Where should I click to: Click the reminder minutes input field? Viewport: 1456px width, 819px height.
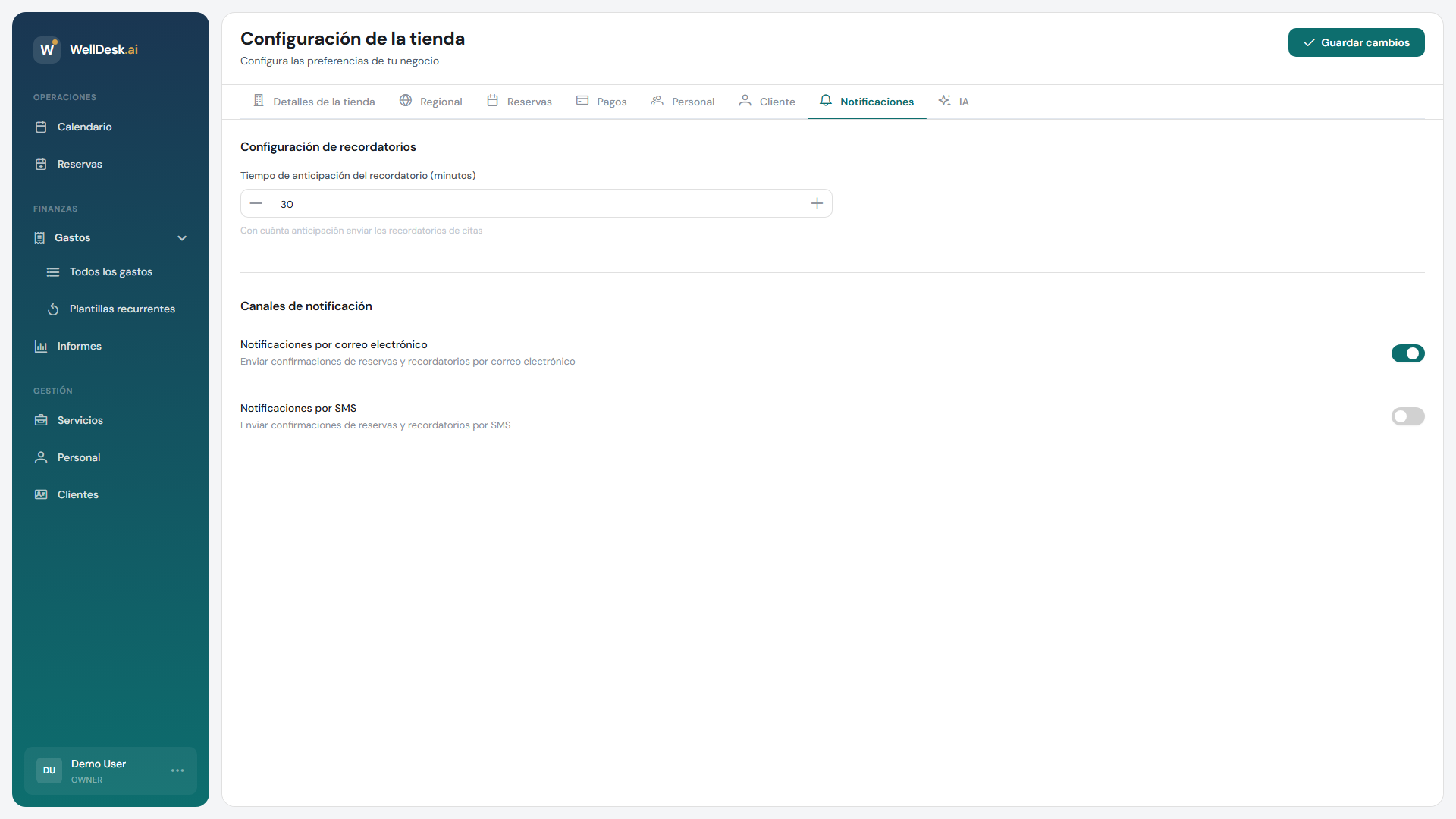pos(531,203)
